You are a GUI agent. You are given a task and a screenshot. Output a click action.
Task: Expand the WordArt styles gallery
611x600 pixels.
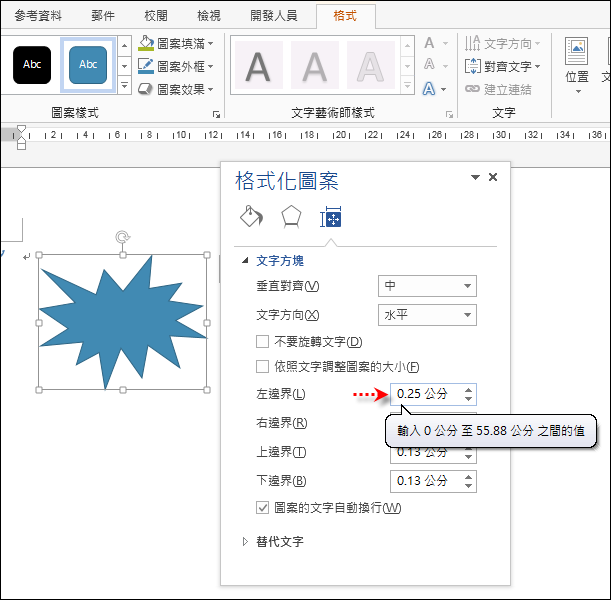(x=407, y=85)
